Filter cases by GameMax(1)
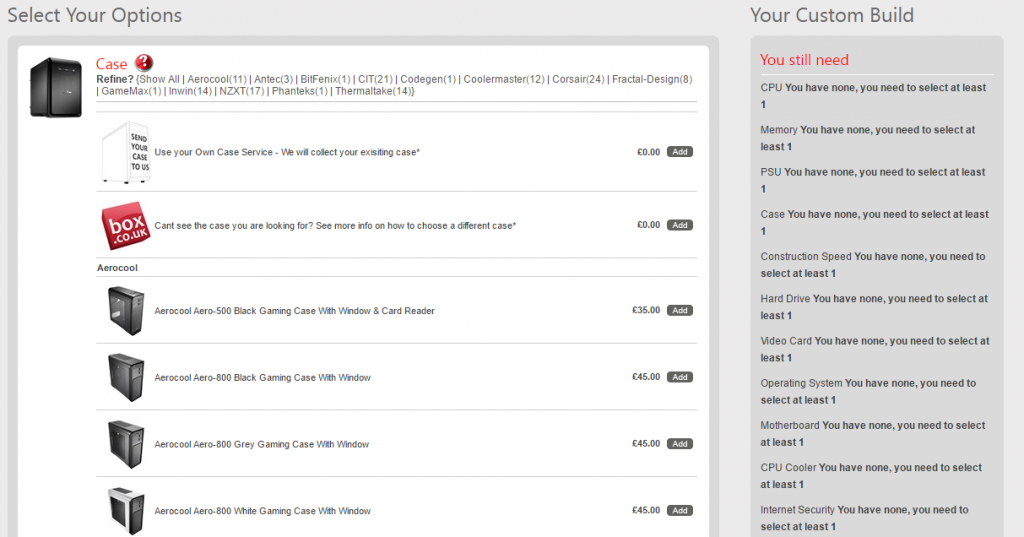 pos(131,91)
